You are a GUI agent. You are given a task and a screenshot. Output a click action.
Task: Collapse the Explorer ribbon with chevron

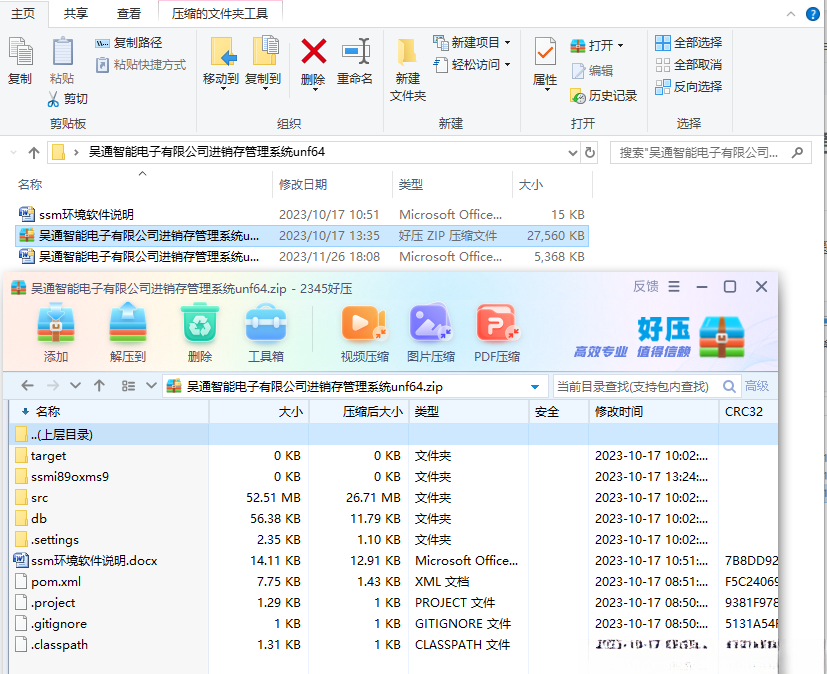click(x=791, y=14)
